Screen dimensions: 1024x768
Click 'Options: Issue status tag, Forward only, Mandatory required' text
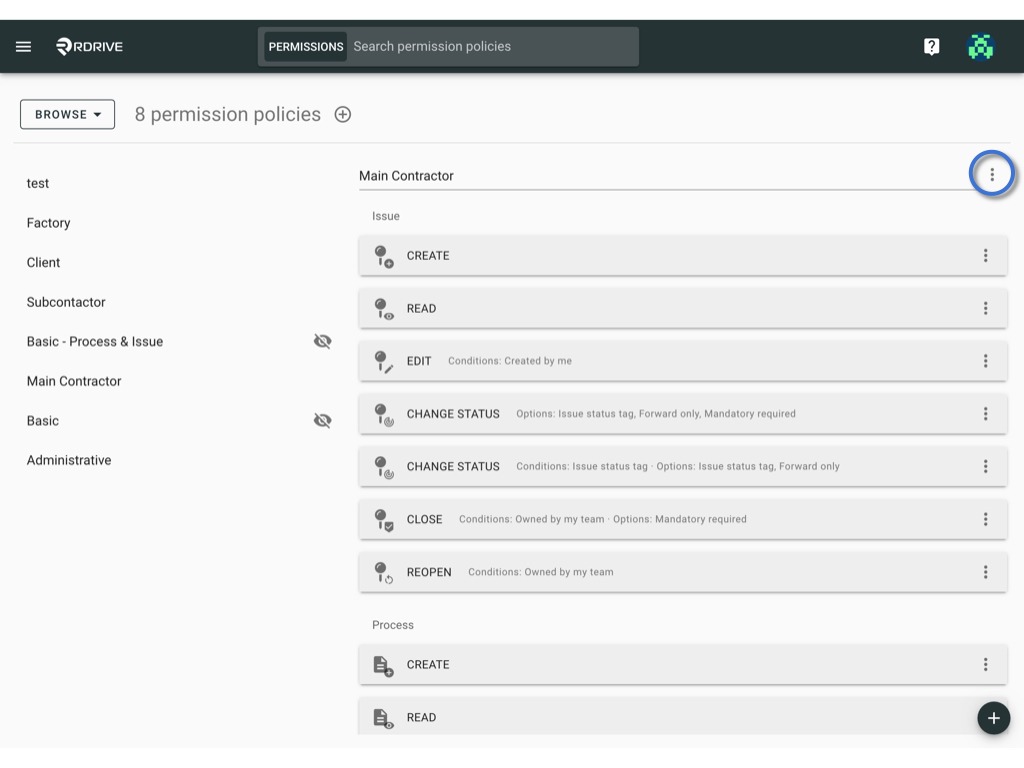point(656,414)
